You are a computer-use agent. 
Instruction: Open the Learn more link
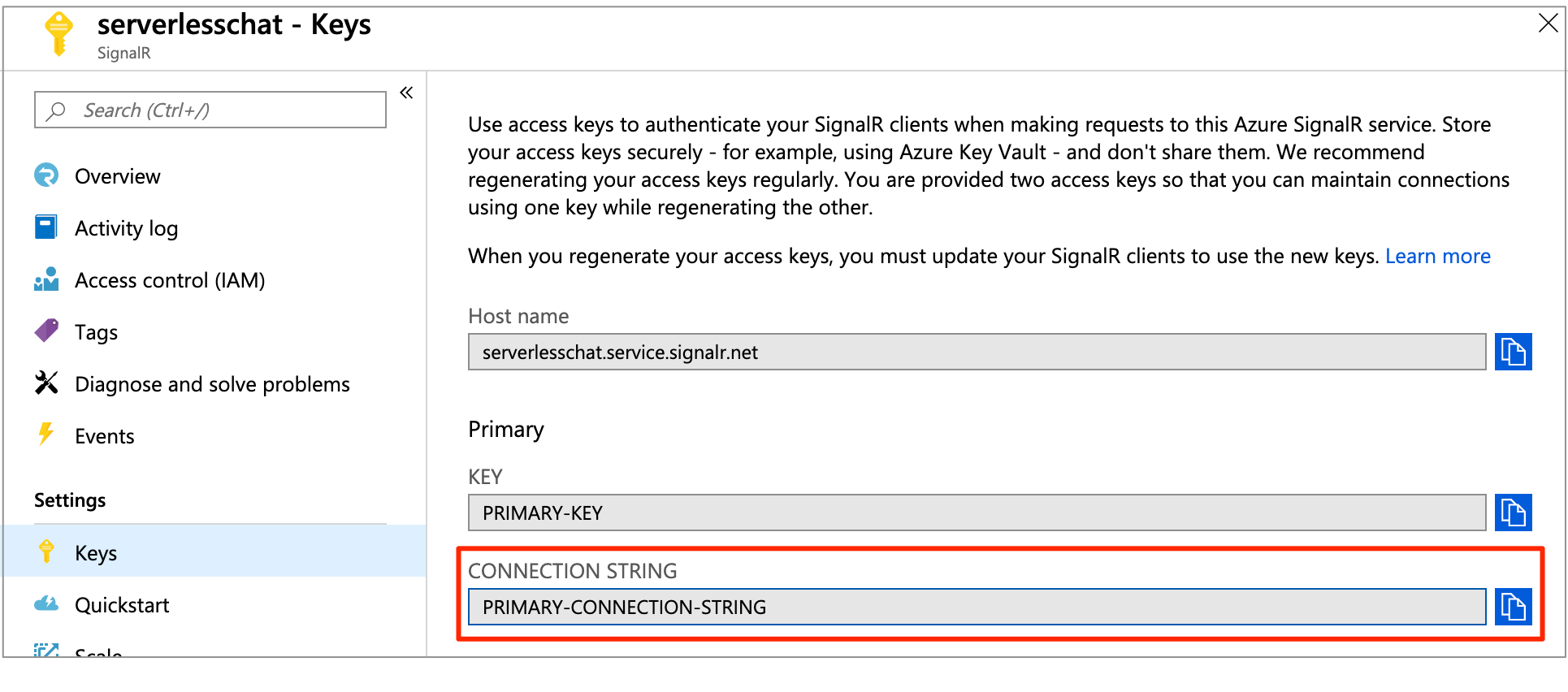point(1438,255)
